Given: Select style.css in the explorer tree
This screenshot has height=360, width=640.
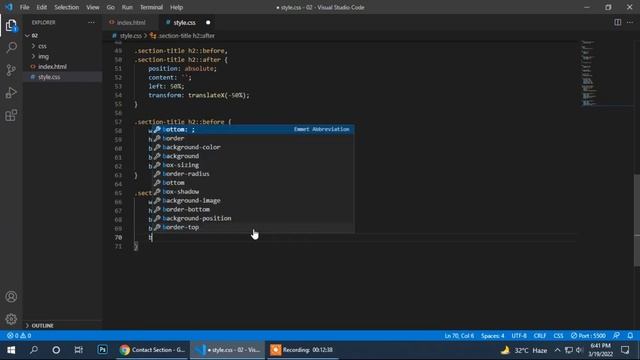Looking at the screenshot, I should (49, 77).
